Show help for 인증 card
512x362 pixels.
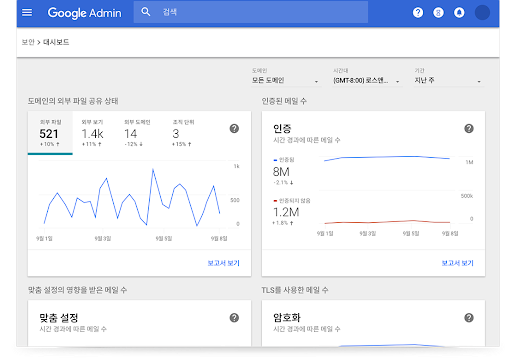click(469, 128)
